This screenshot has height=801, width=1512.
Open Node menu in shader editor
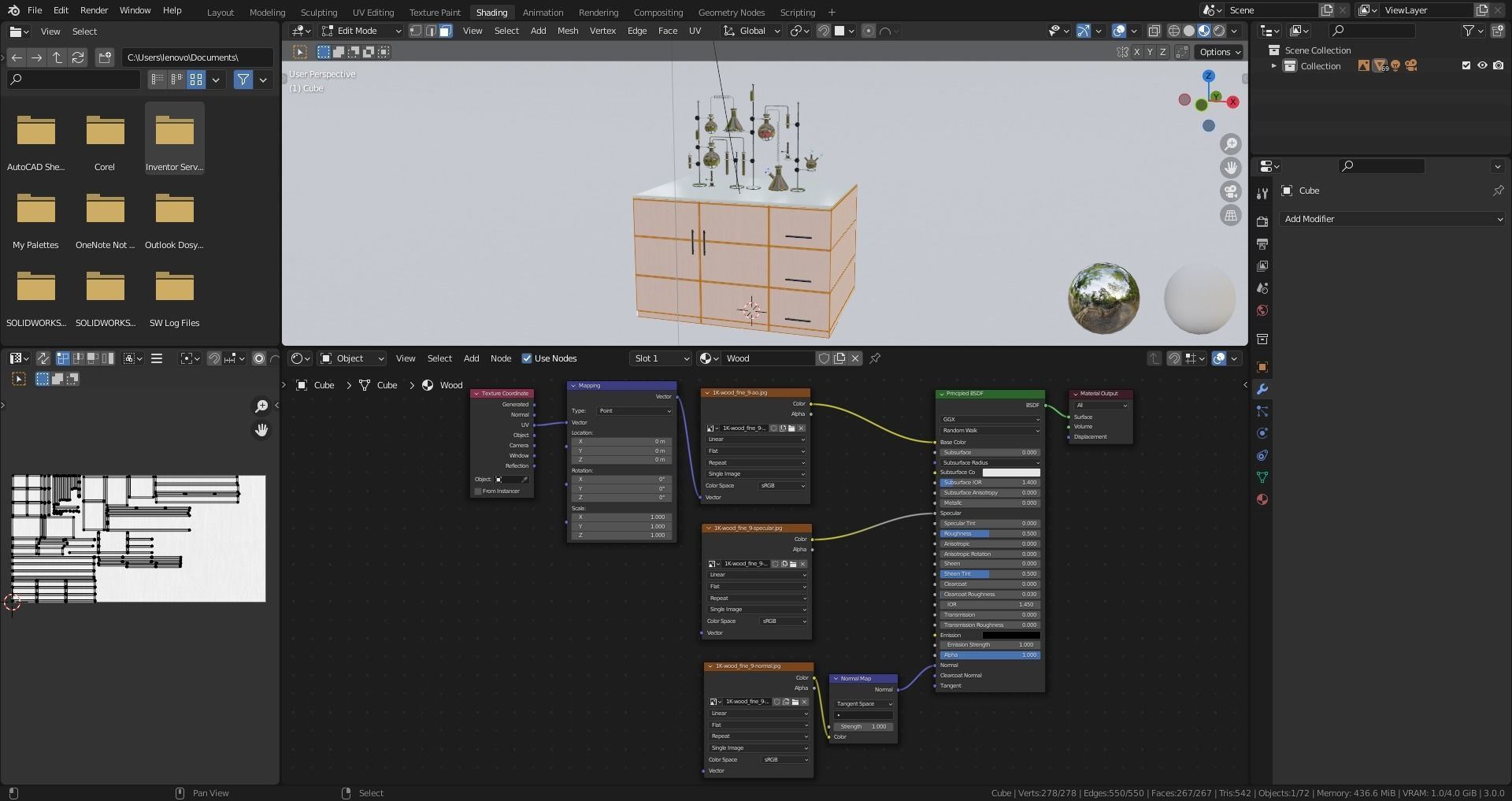coord(501,358)
